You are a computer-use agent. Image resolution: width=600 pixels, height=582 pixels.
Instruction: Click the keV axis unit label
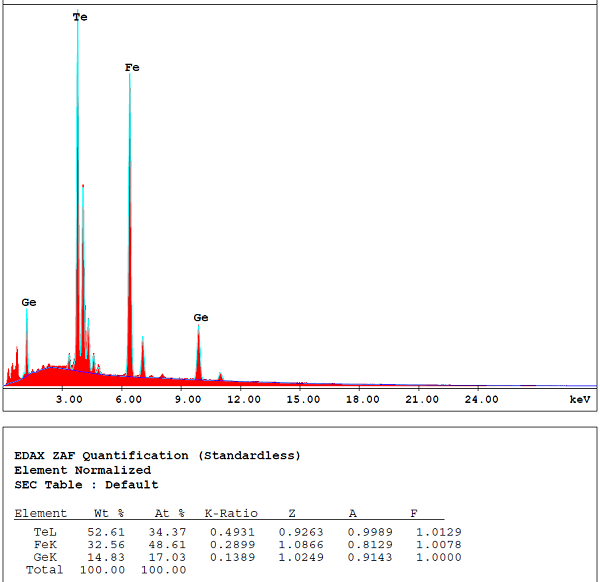click(x=580, y=399)
